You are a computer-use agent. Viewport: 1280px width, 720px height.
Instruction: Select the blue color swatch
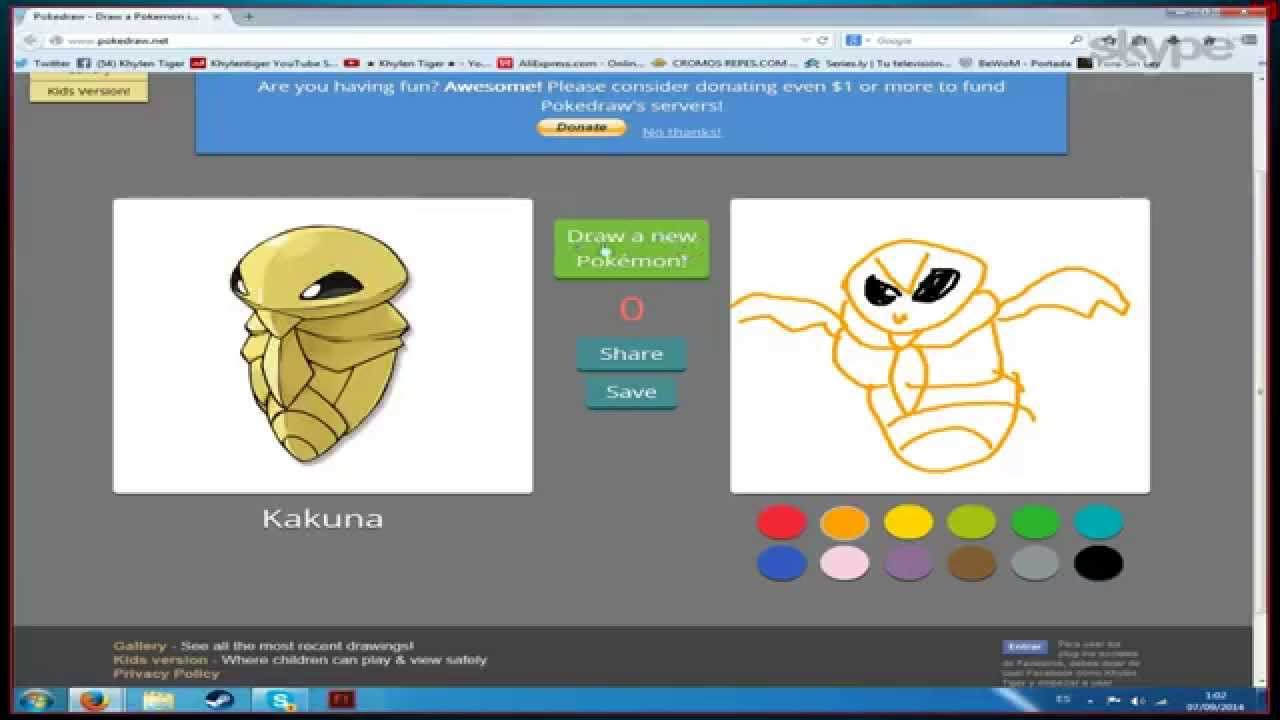782,564
